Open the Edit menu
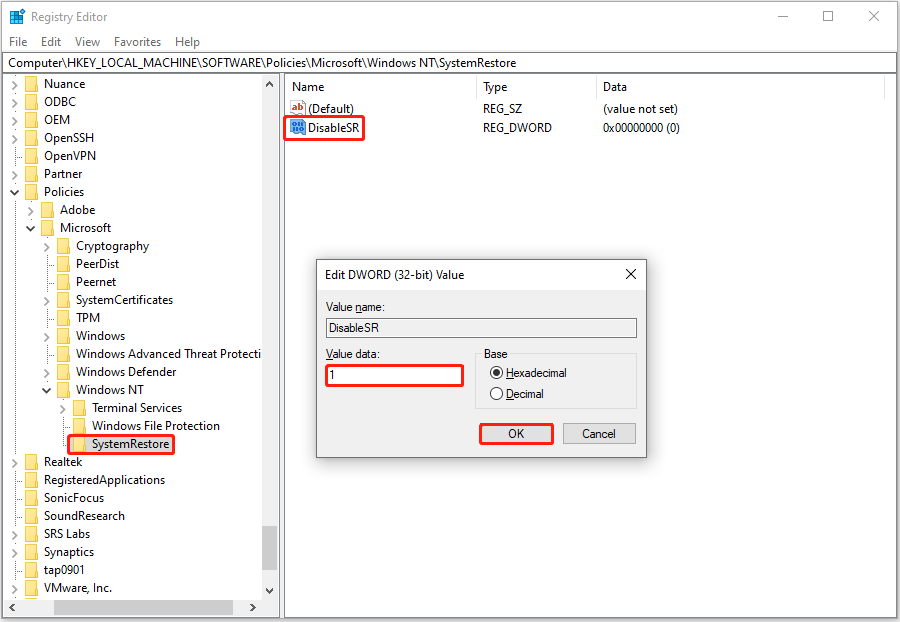This screenshot has width=900, height=622. point(51,42)
